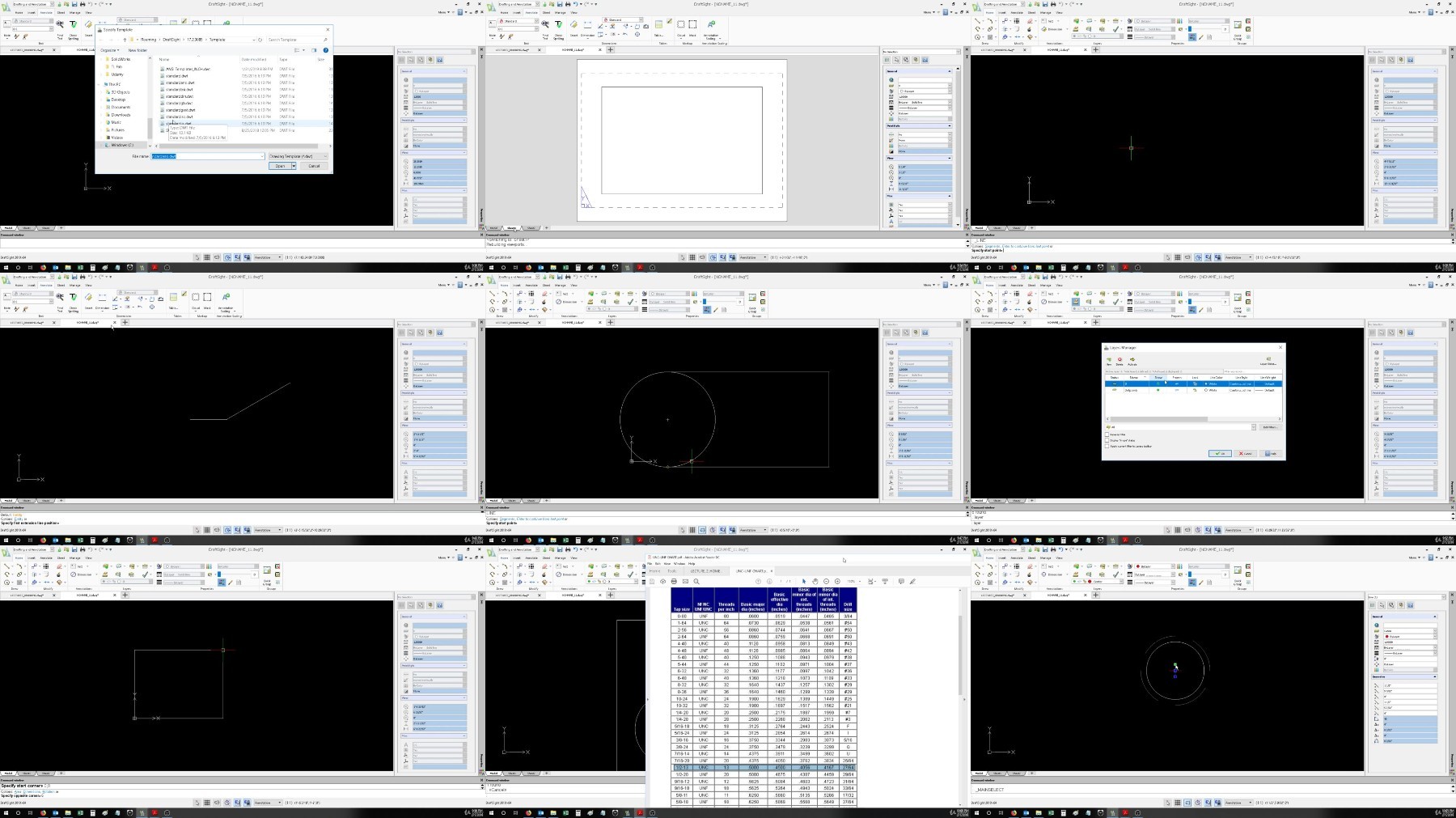This screenshot has width=1456, height=818.
Task: Click OK in Layers Manager
Action: point(1220,453)
